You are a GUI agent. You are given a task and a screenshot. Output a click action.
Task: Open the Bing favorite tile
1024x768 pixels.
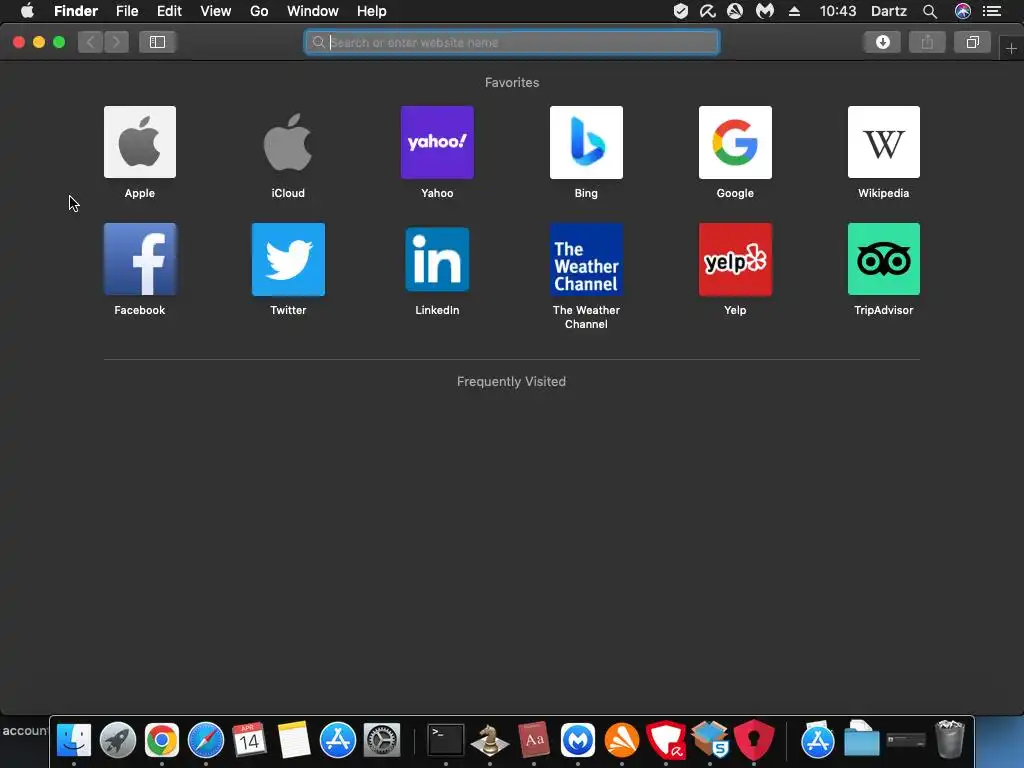point(586,142)
